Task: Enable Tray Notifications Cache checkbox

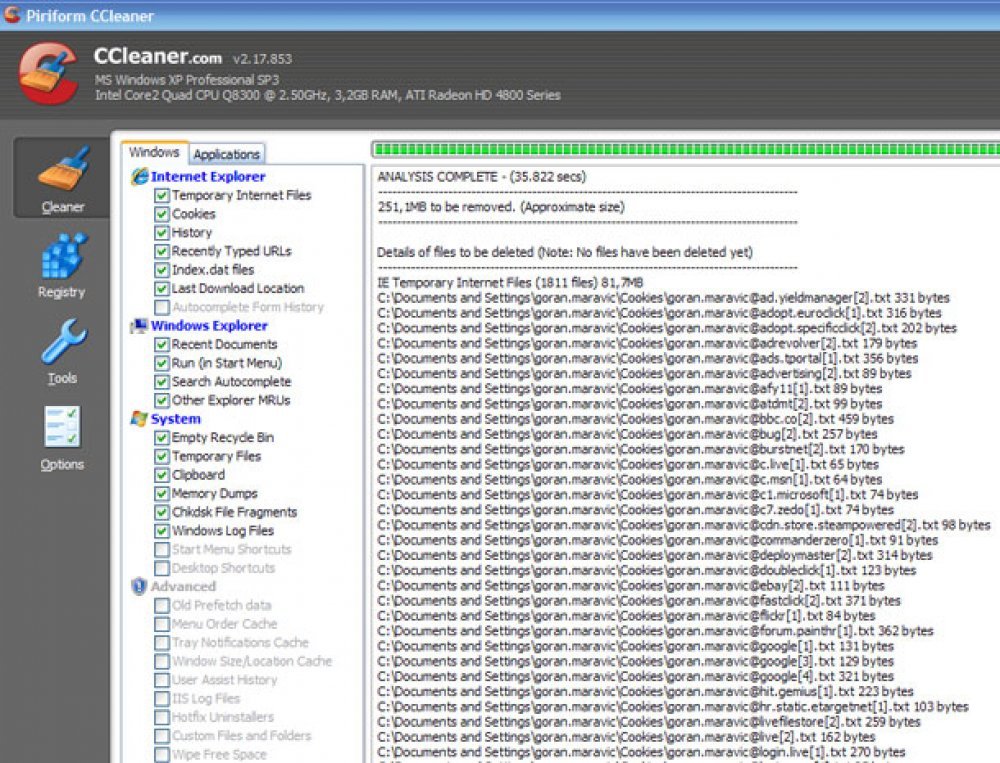Action: tap(162, 642)
